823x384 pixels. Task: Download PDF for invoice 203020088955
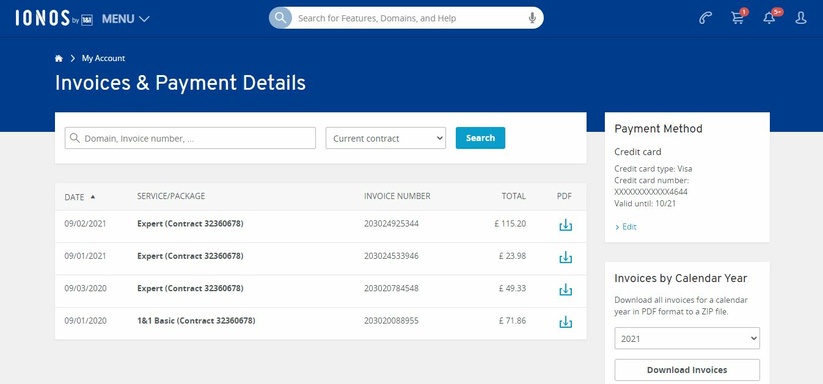[x=565, y=322]
